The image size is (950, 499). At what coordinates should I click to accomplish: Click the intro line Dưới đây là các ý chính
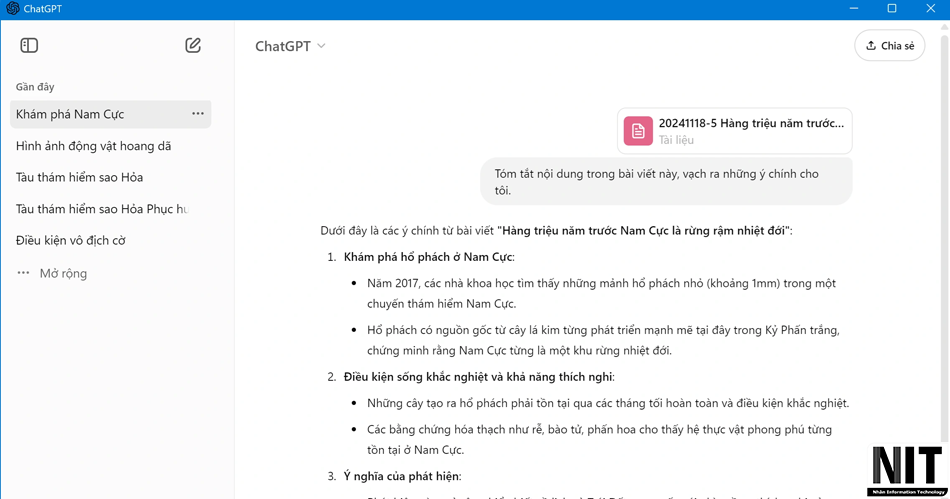556,230
